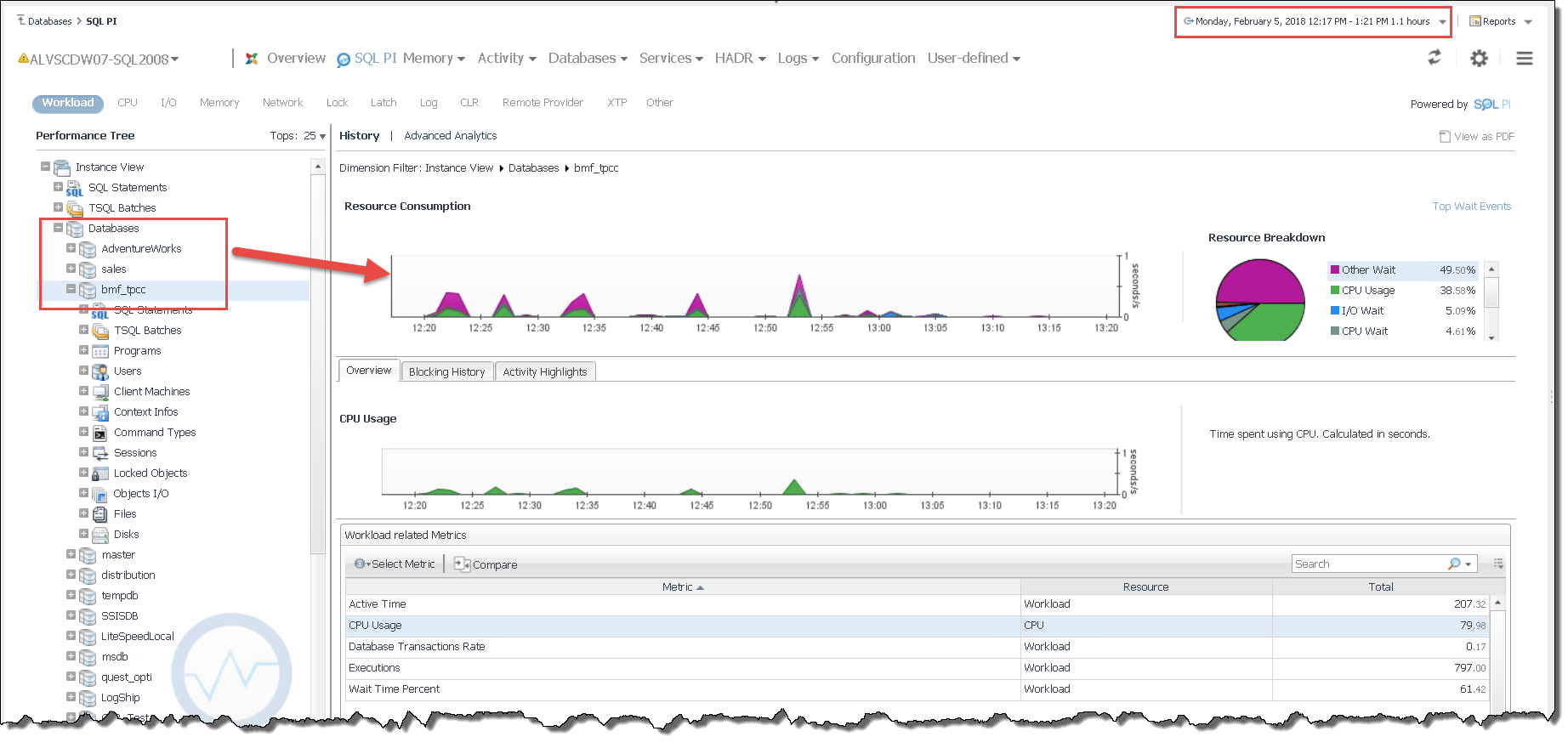1568x748 pixels.
Task: Switch to the Blocking History tab
Action: coord(446,372)
